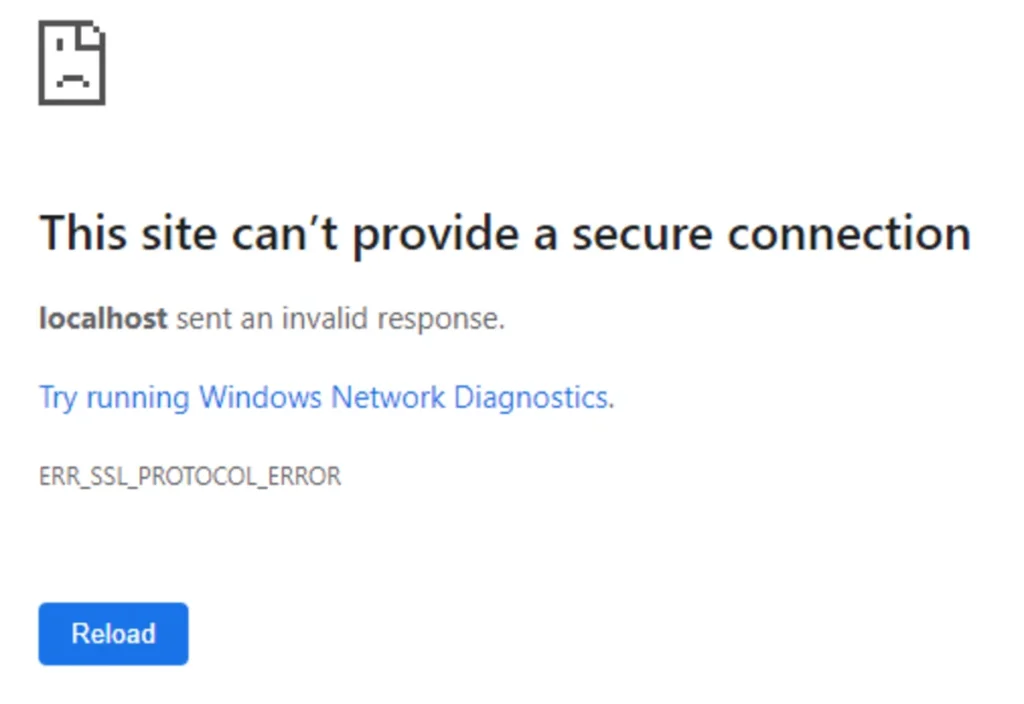
Task: Click the sad page error icon
Action: click(x=72, y=63)
